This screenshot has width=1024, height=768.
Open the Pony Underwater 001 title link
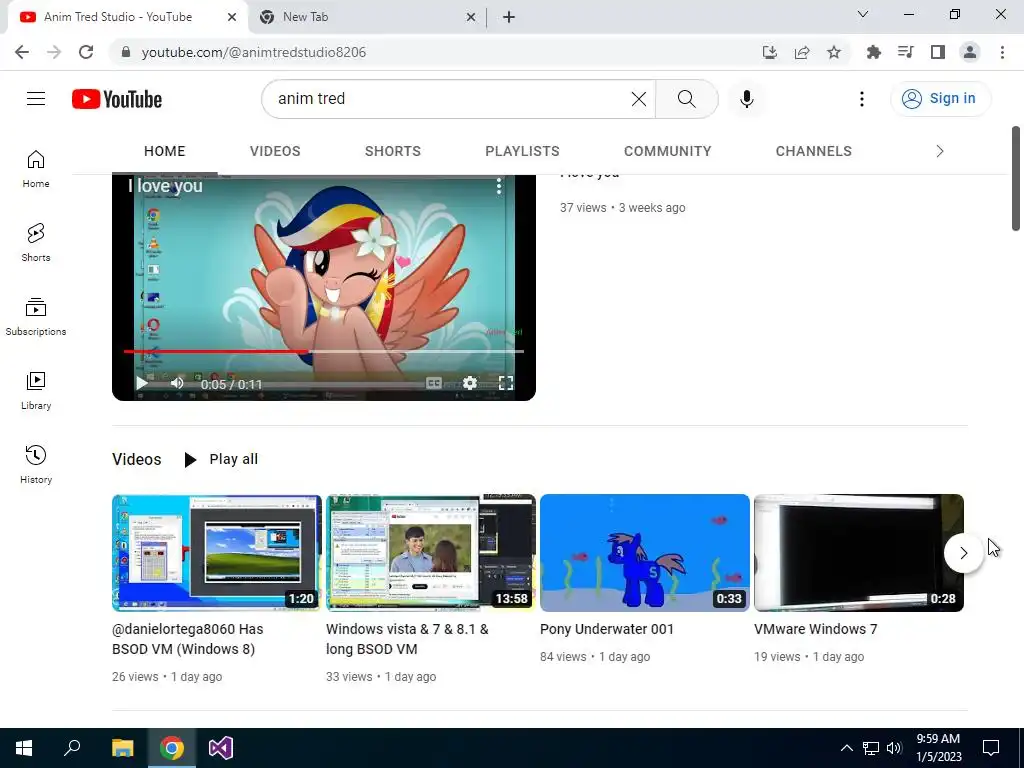[607, 629]
